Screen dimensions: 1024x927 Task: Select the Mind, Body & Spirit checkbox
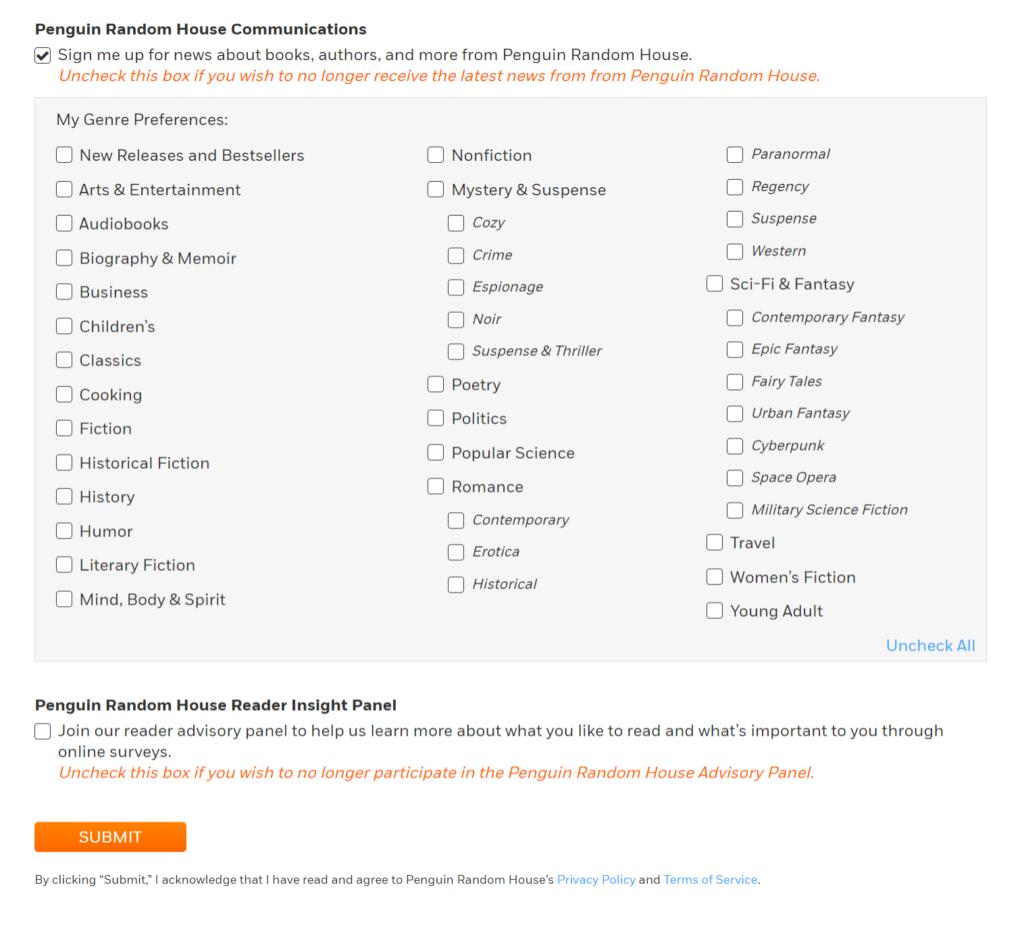(x=64, y=599)
